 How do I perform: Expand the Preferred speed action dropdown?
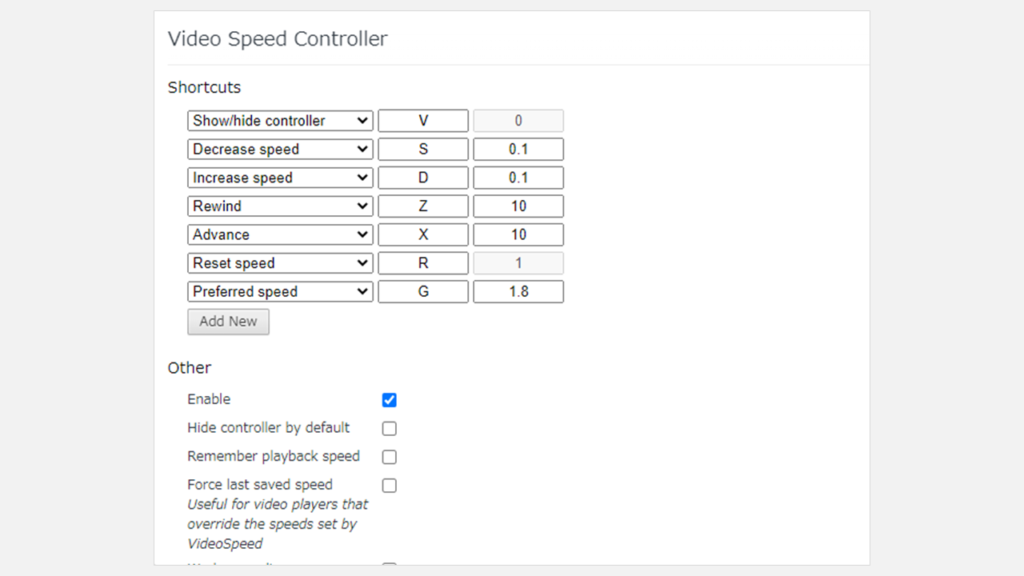(x=280, y=292)
